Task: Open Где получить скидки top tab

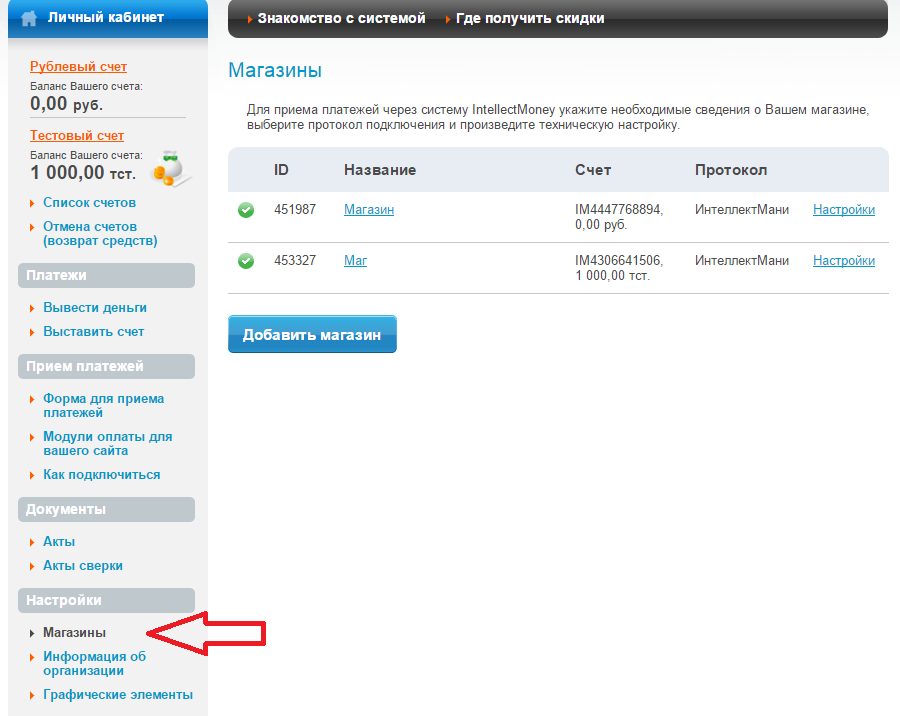Action: pos(529,19)
